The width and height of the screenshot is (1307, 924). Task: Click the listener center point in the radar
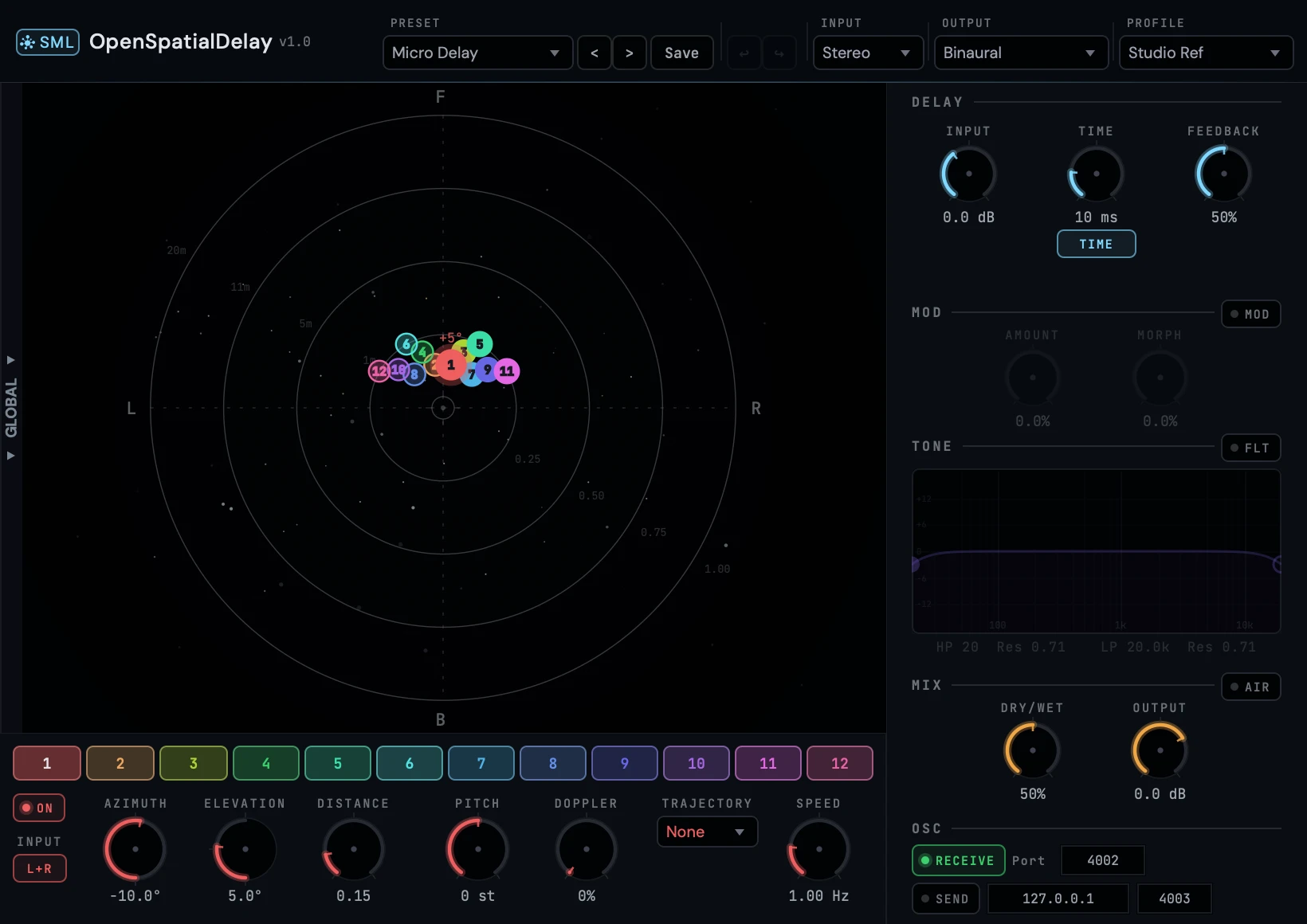(443, 408)
